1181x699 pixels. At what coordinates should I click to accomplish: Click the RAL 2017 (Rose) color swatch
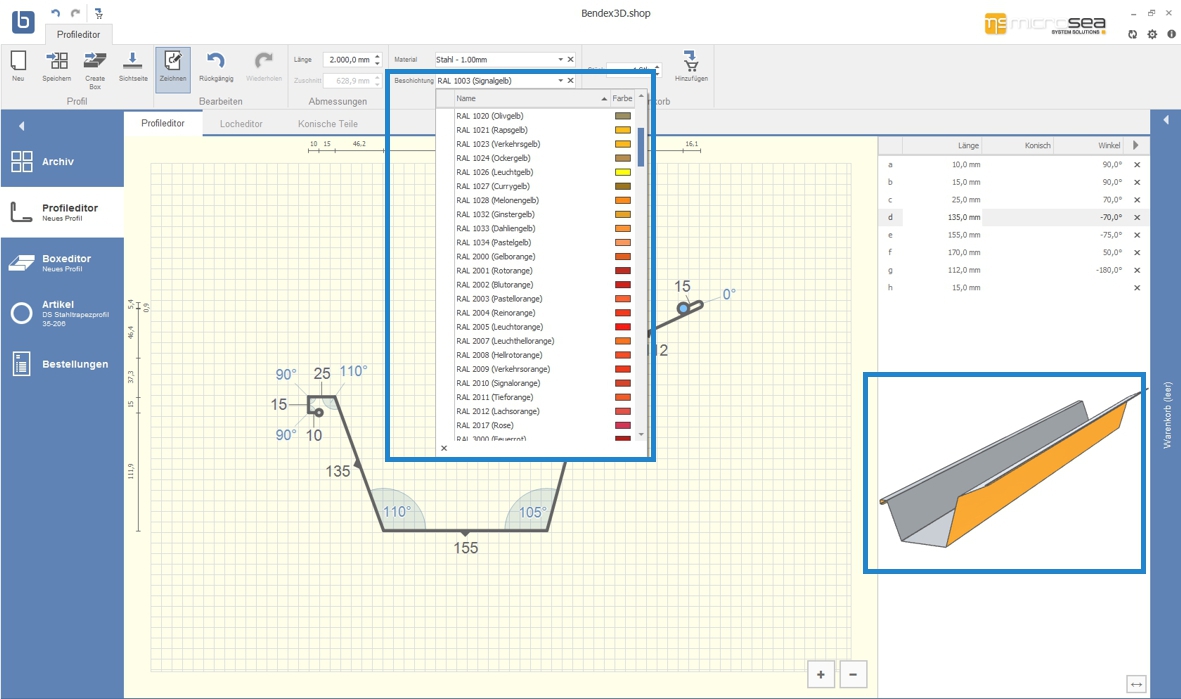click(x=623, y=426)
